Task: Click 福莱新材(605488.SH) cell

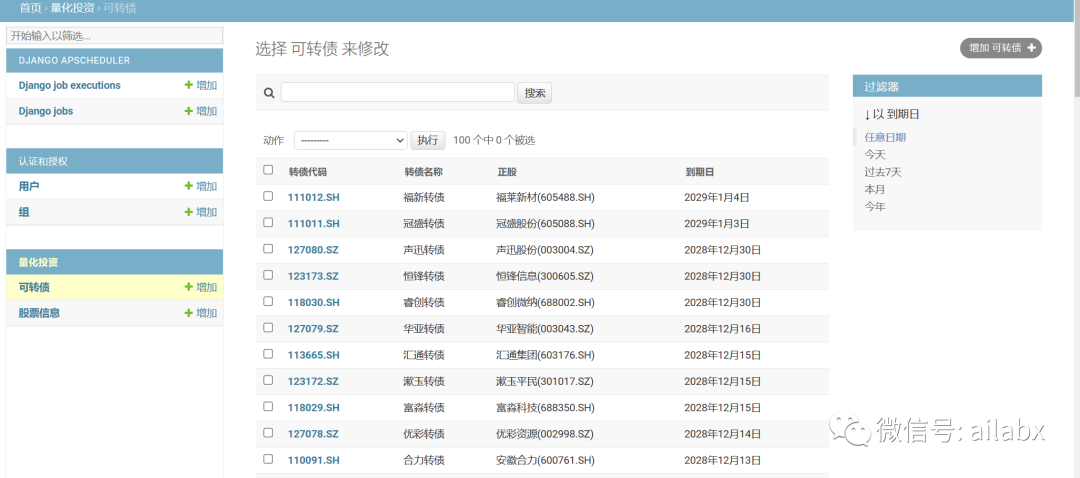Action: coord(545,198)
